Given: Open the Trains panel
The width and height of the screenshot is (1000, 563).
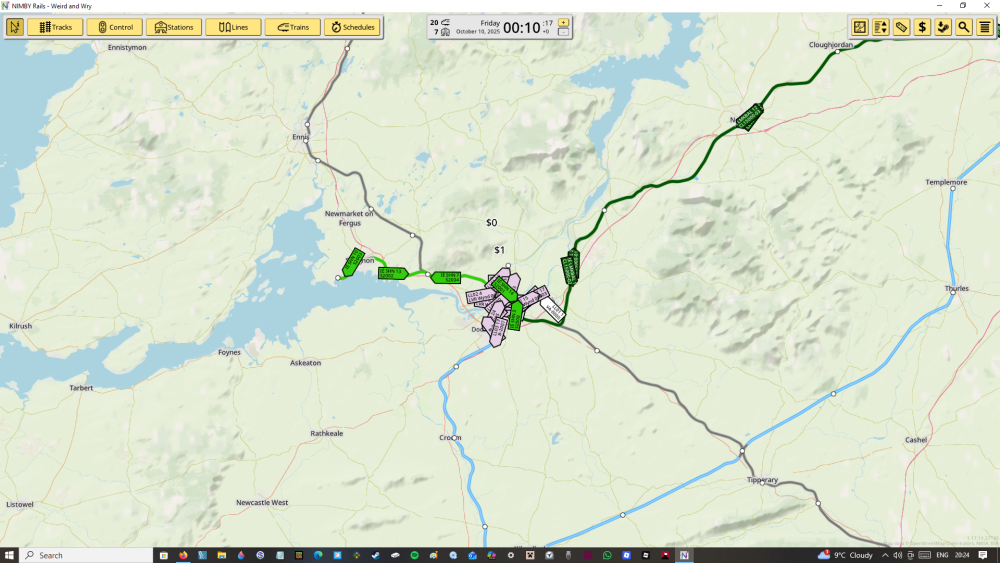Looking at the screenshot, I should pos(292,27).
